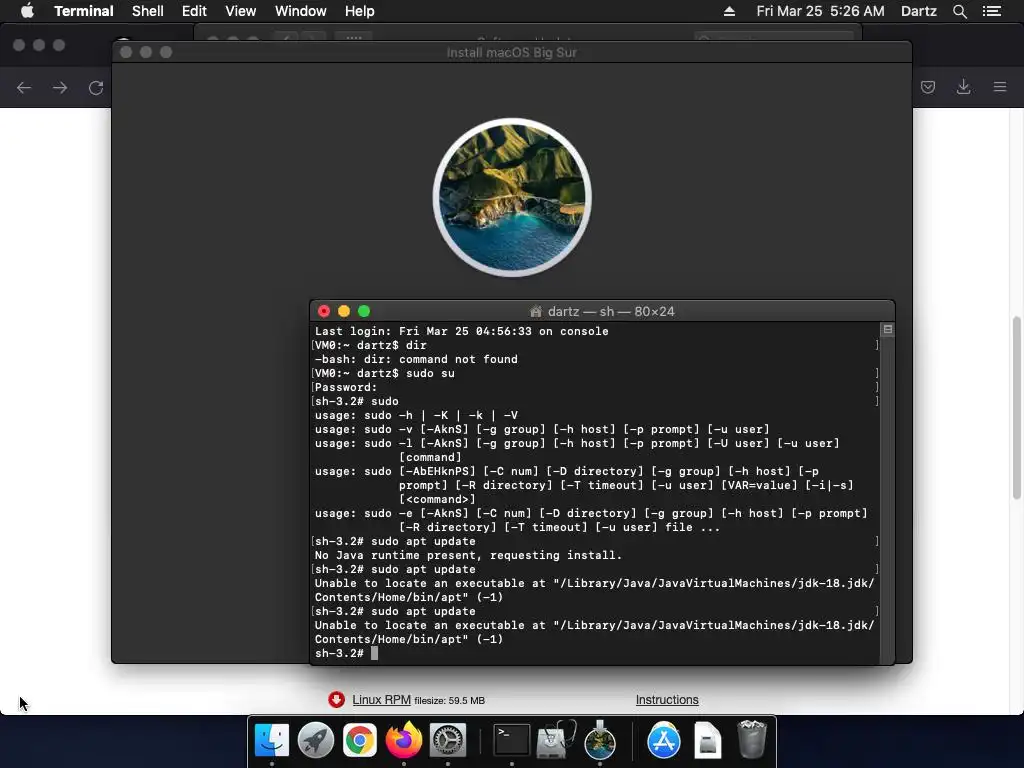Open the Window menu
The image size is (1024, 768).
click(x=300, y=11)
